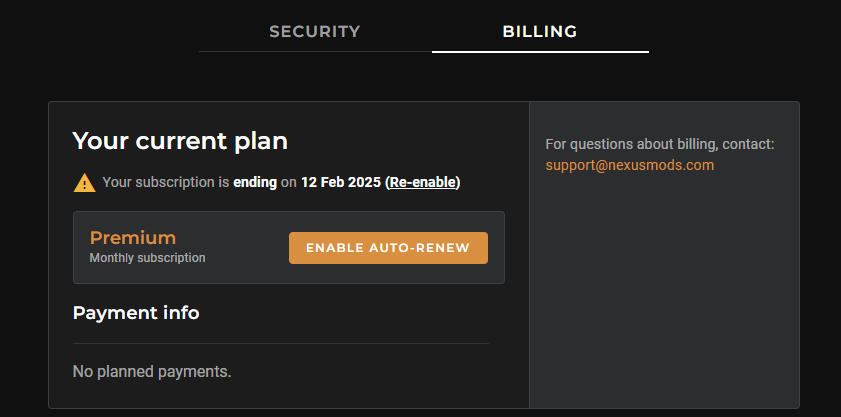
Task: Click the Payment info heading
Action: tap(136, 313)
